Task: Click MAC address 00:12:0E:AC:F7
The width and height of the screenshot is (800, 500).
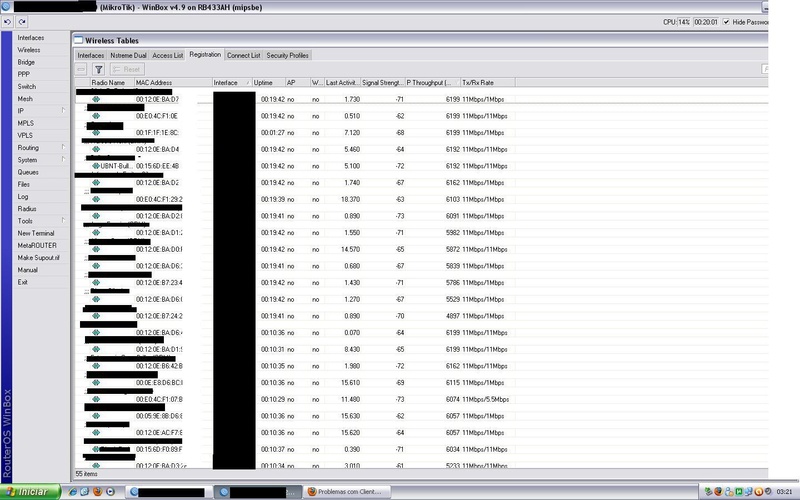Action: (x=159, y=433)
